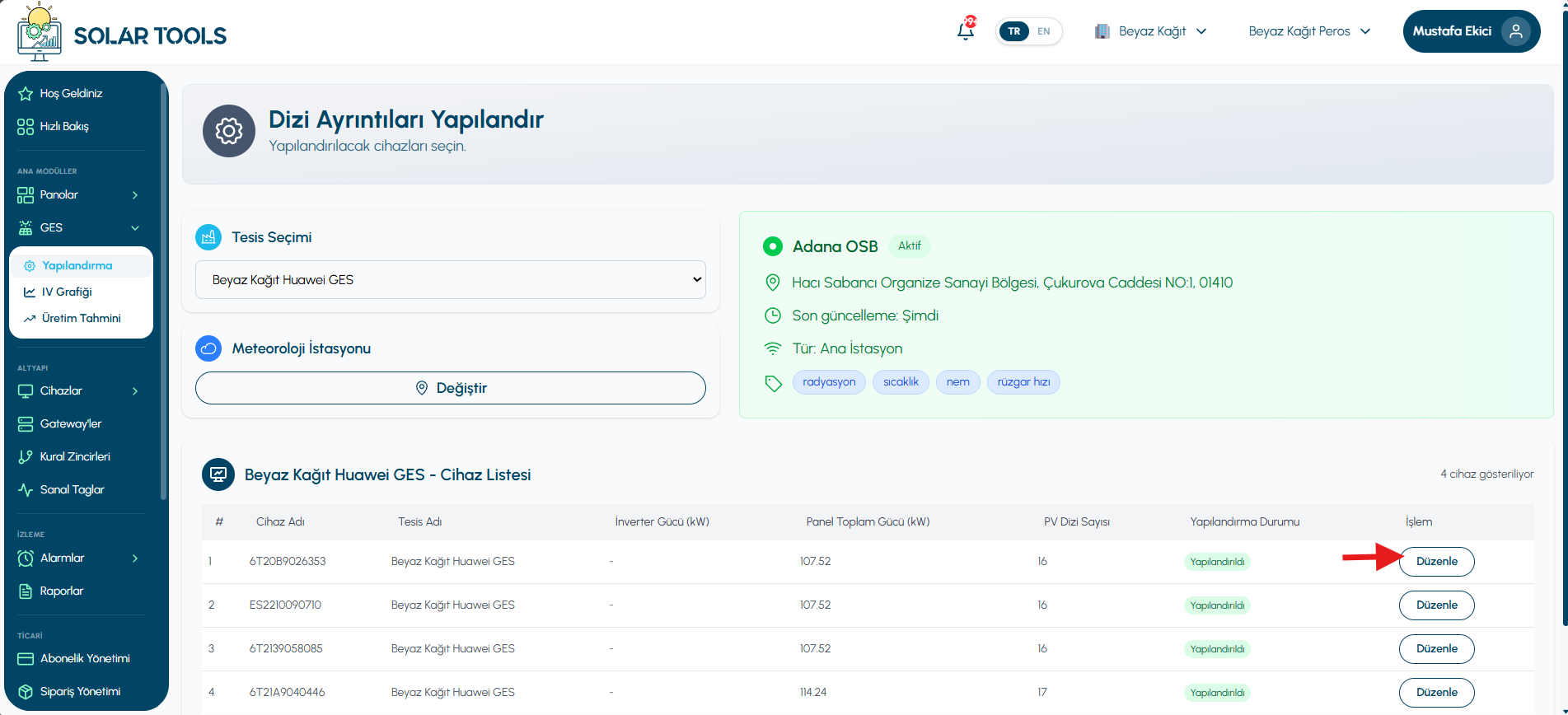Screen dimensions: 1568x715
Task: Click the sidebar vertical scrollbar
Action: pyautogui.click(x=164, y=290)
